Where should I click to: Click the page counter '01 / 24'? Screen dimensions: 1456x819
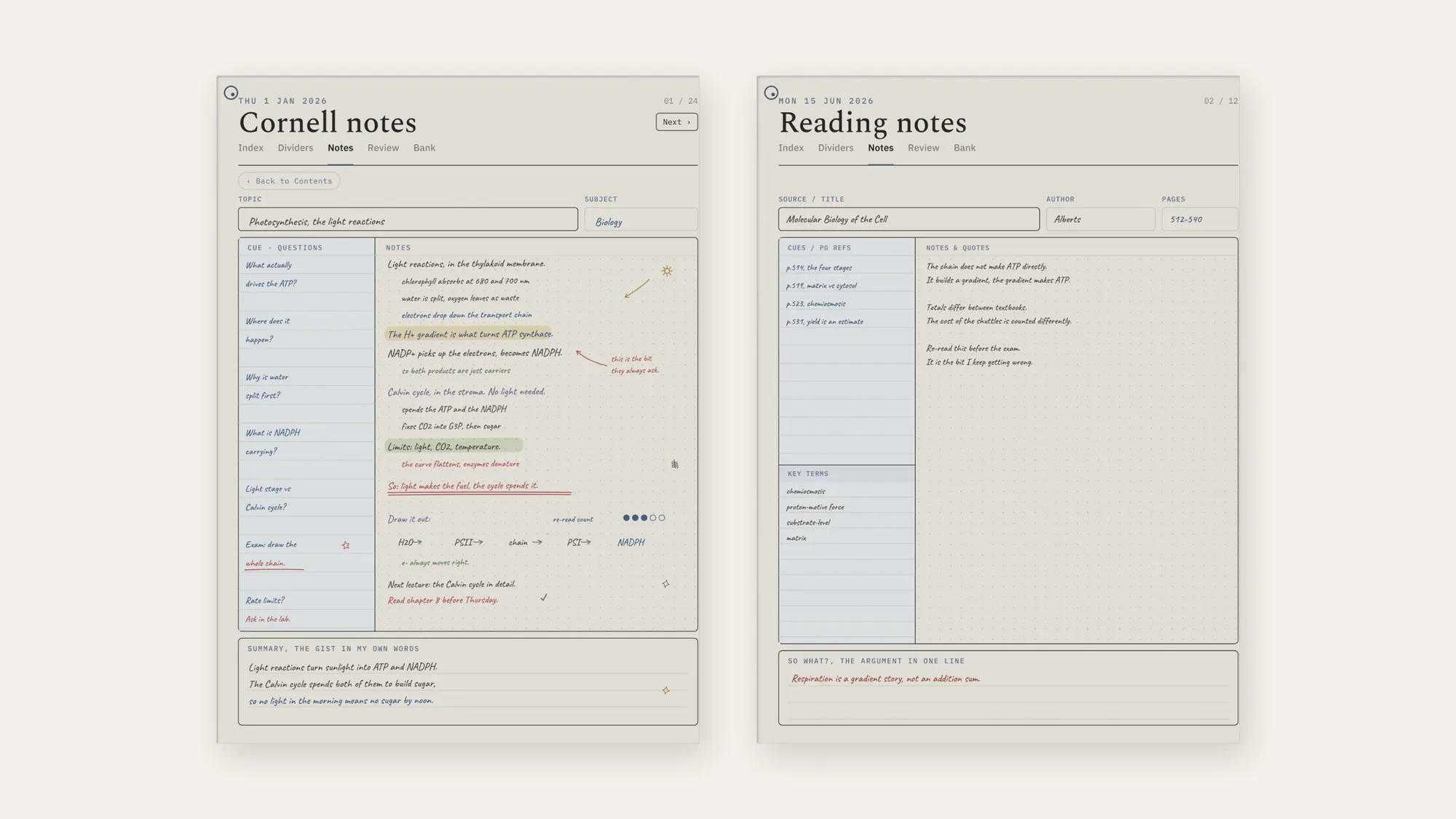point(680,101)
